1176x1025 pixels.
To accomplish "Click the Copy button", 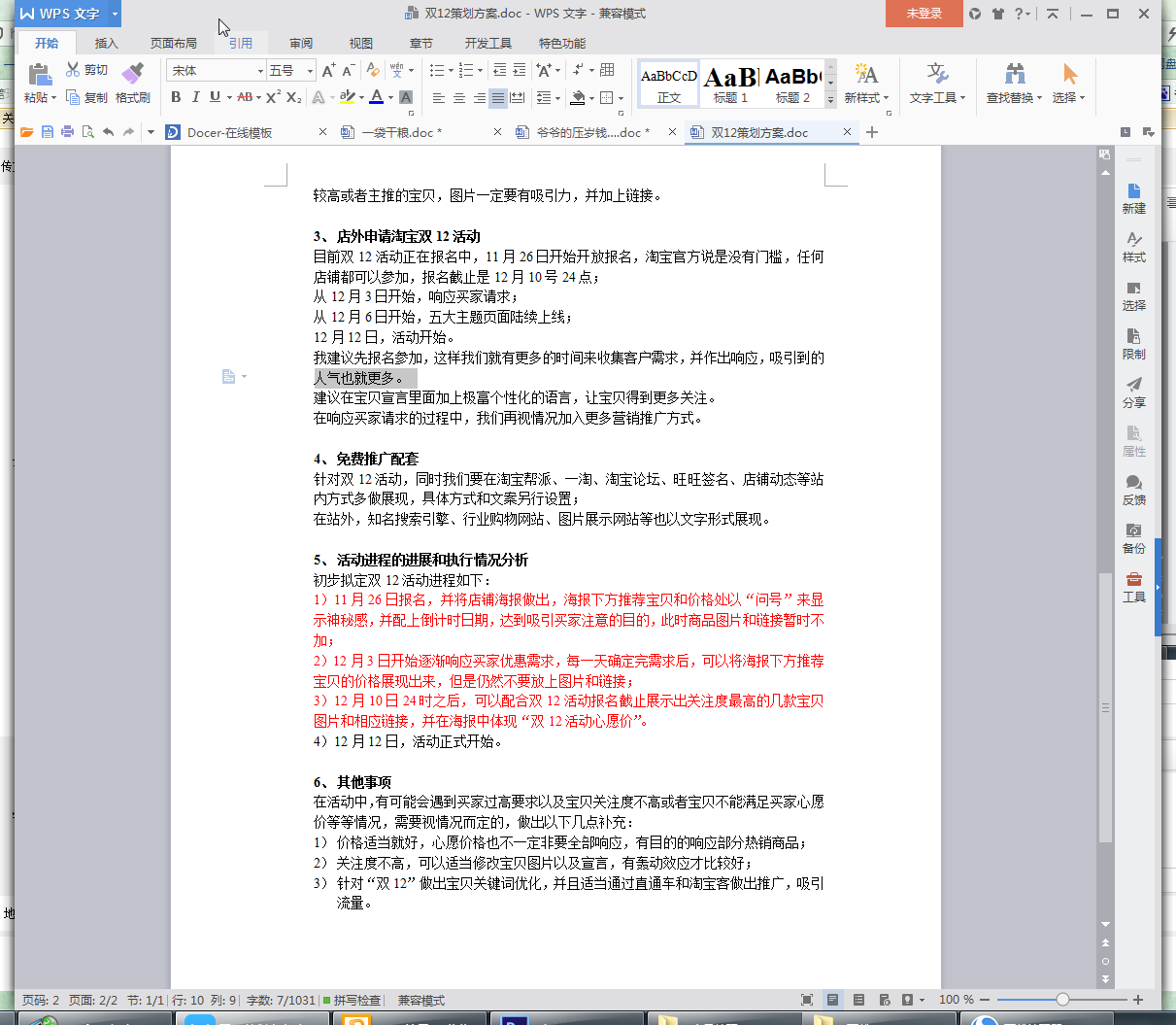I will pyautogui.click(x=86, y=97).
